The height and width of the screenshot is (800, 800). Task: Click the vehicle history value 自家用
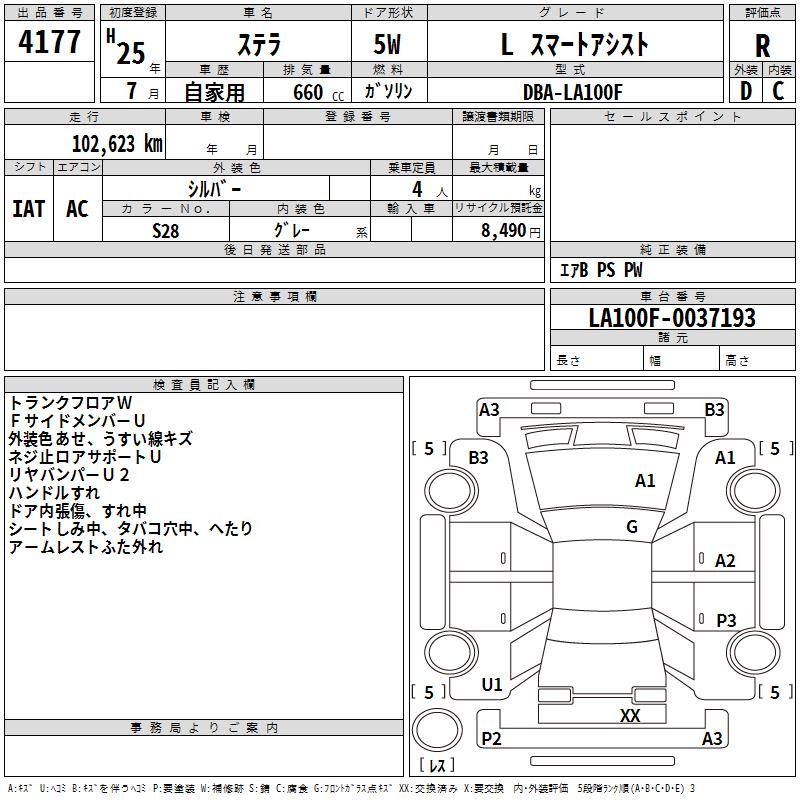214,92
